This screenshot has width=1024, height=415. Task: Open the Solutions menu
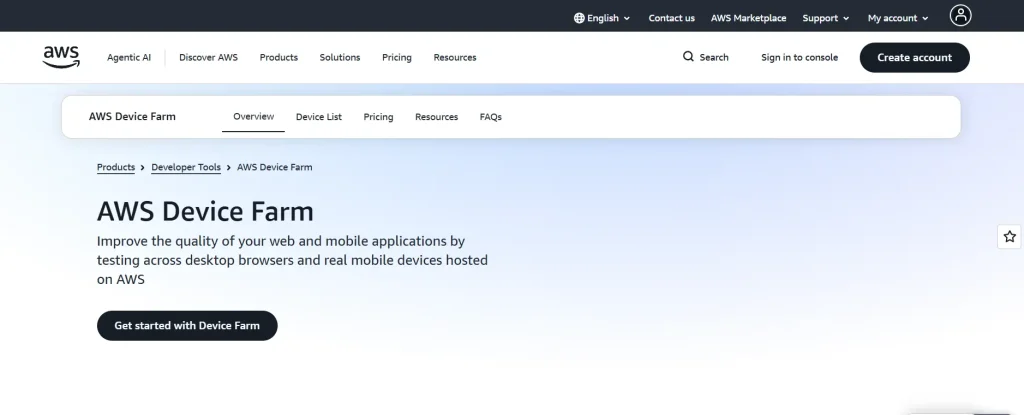point(340,58)
